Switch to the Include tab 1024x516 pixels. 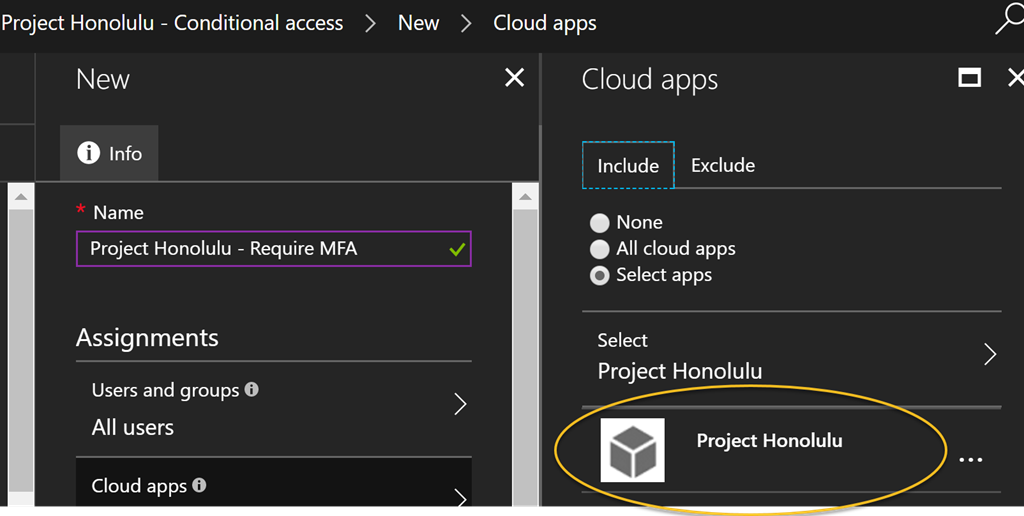point(628,165)
